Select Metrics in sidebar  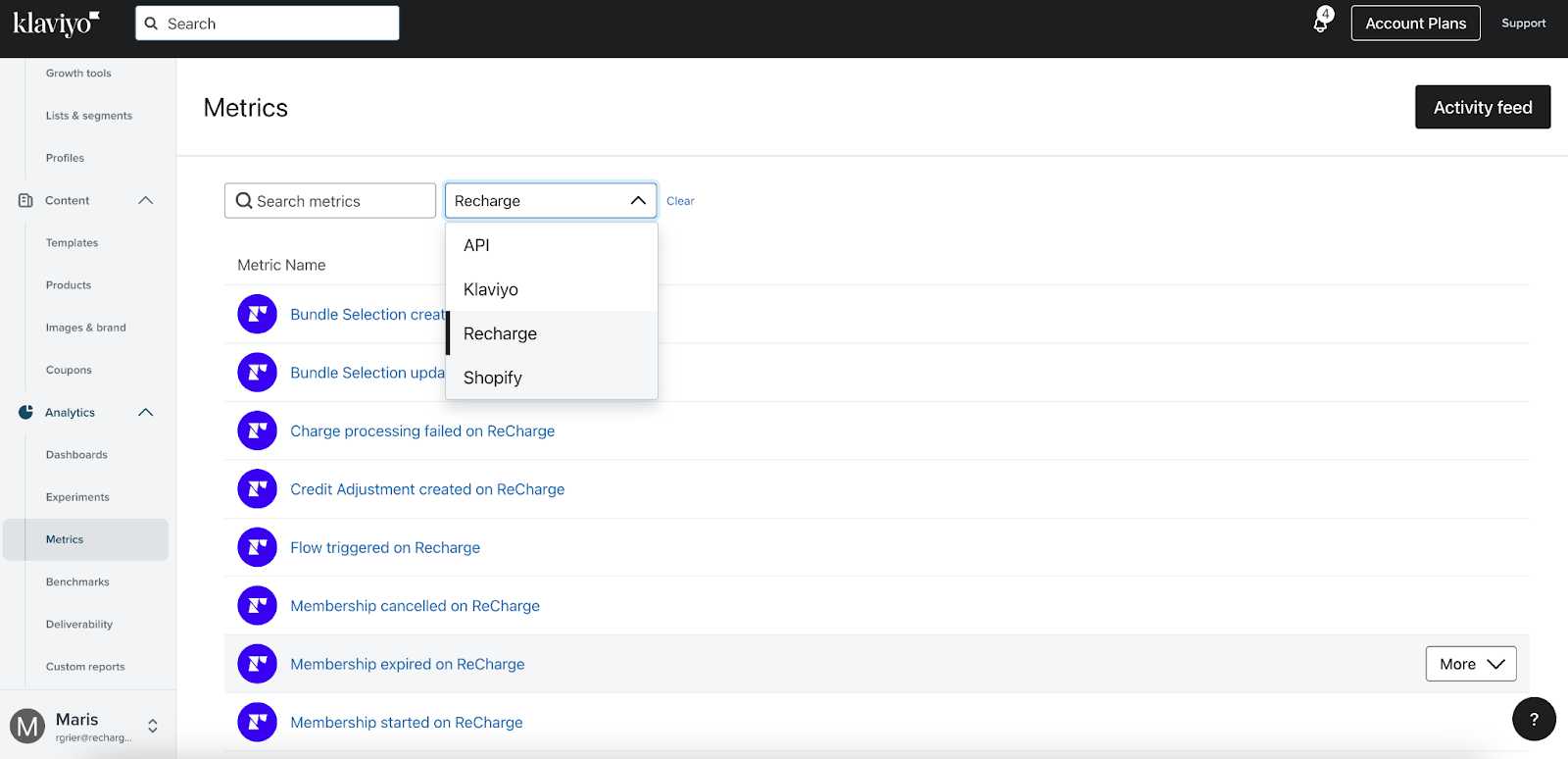click(85, 539)
